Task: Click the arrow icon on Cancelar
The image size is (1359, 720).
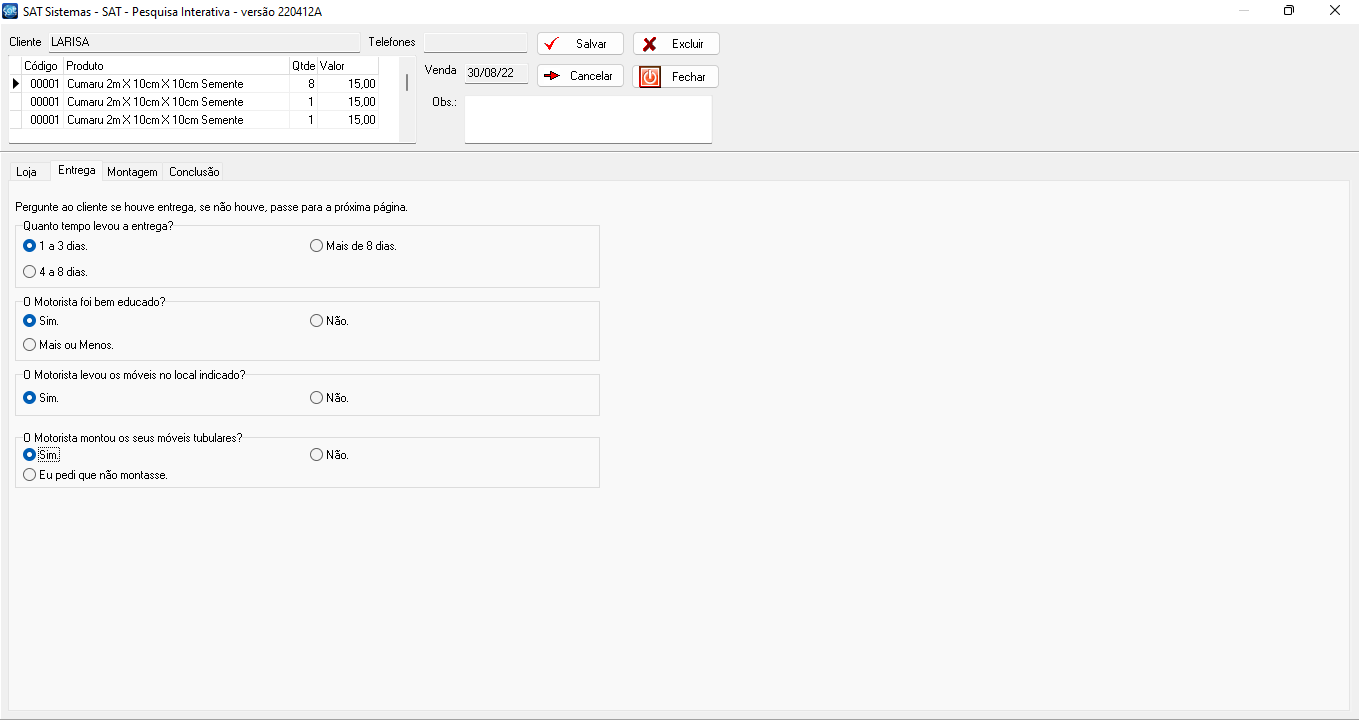Action: (551, 76)
